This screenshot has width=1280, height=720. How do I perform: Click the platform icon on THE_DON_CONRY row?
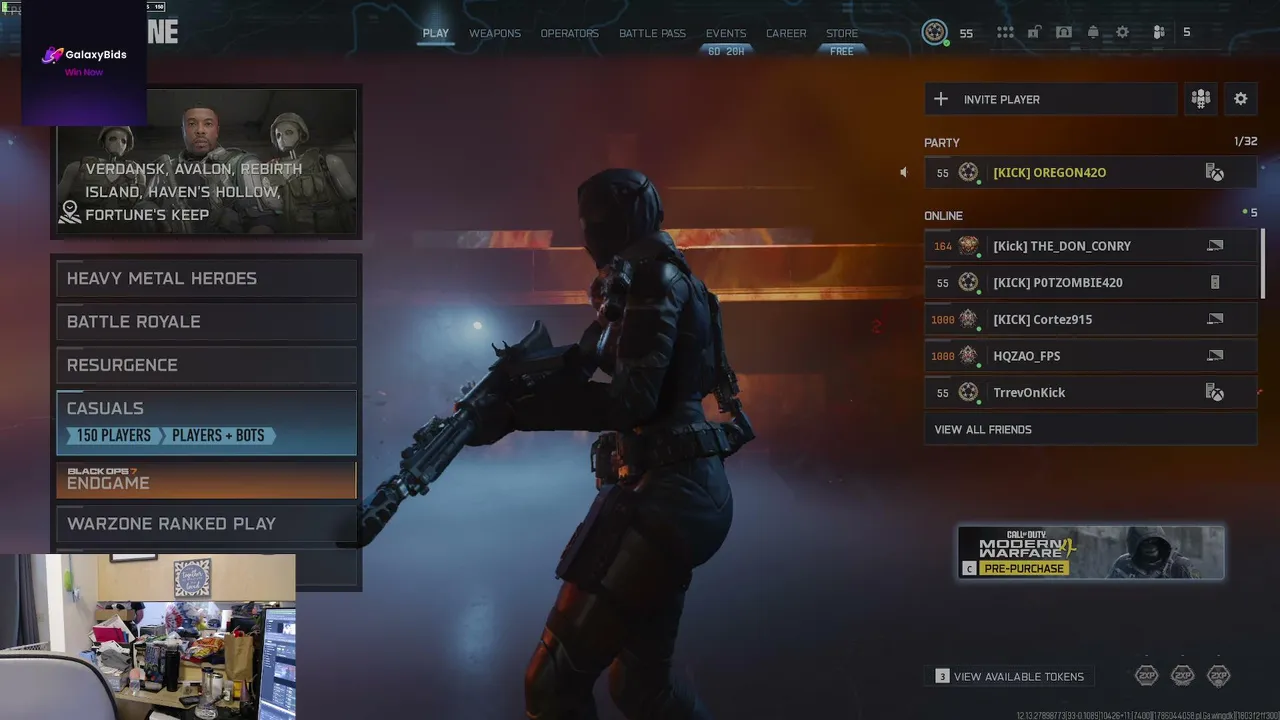pos(1215,246)
